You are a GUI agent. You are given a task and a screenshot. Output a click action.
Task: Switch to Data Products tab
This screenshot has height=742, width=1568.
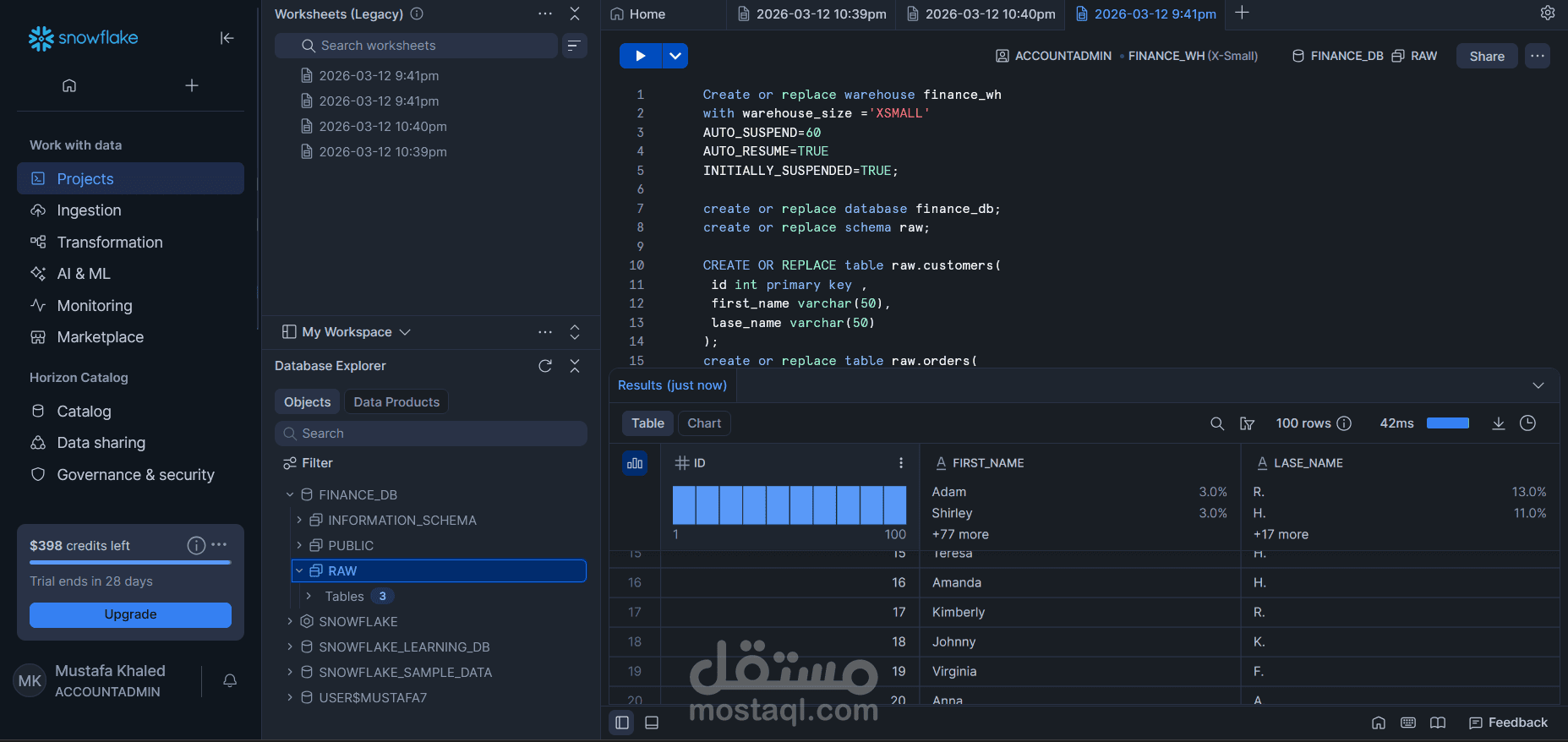click(x=396, y=402)
